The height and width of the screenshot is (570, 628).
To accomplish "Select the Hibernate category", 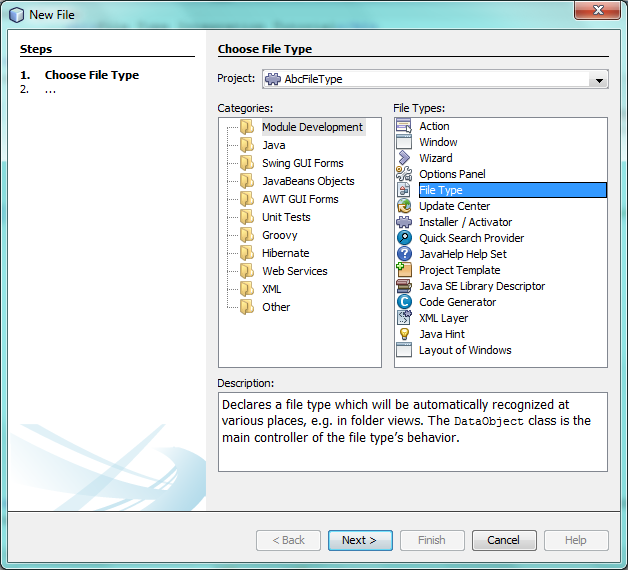I will click(285, 253).
